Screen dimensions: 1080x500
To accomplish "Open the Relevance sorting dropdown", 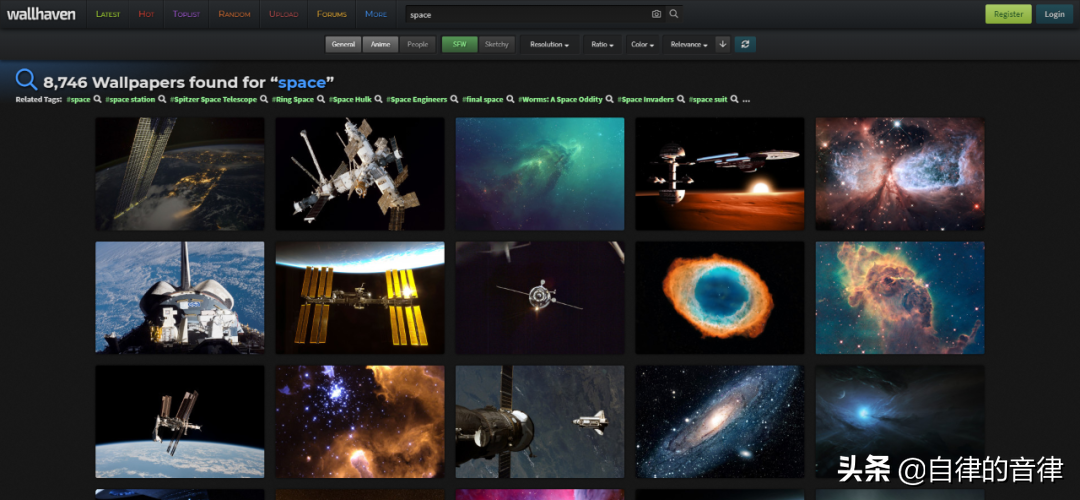I will (689, 44).
